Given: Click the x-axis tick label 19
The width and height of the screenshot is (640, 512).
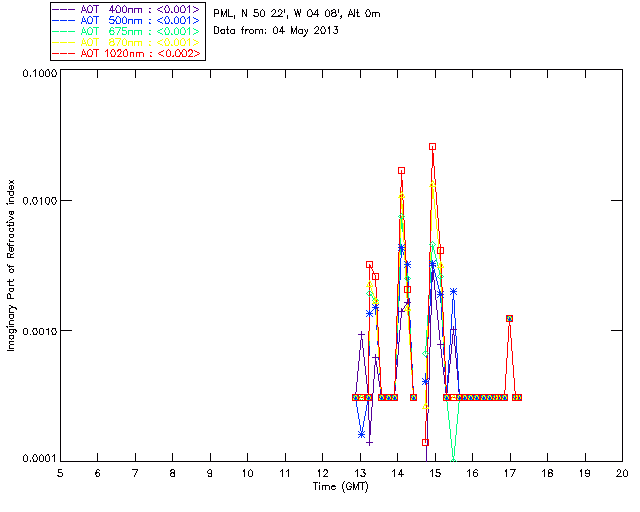Looking at the screenshot, I should [585, 473].
